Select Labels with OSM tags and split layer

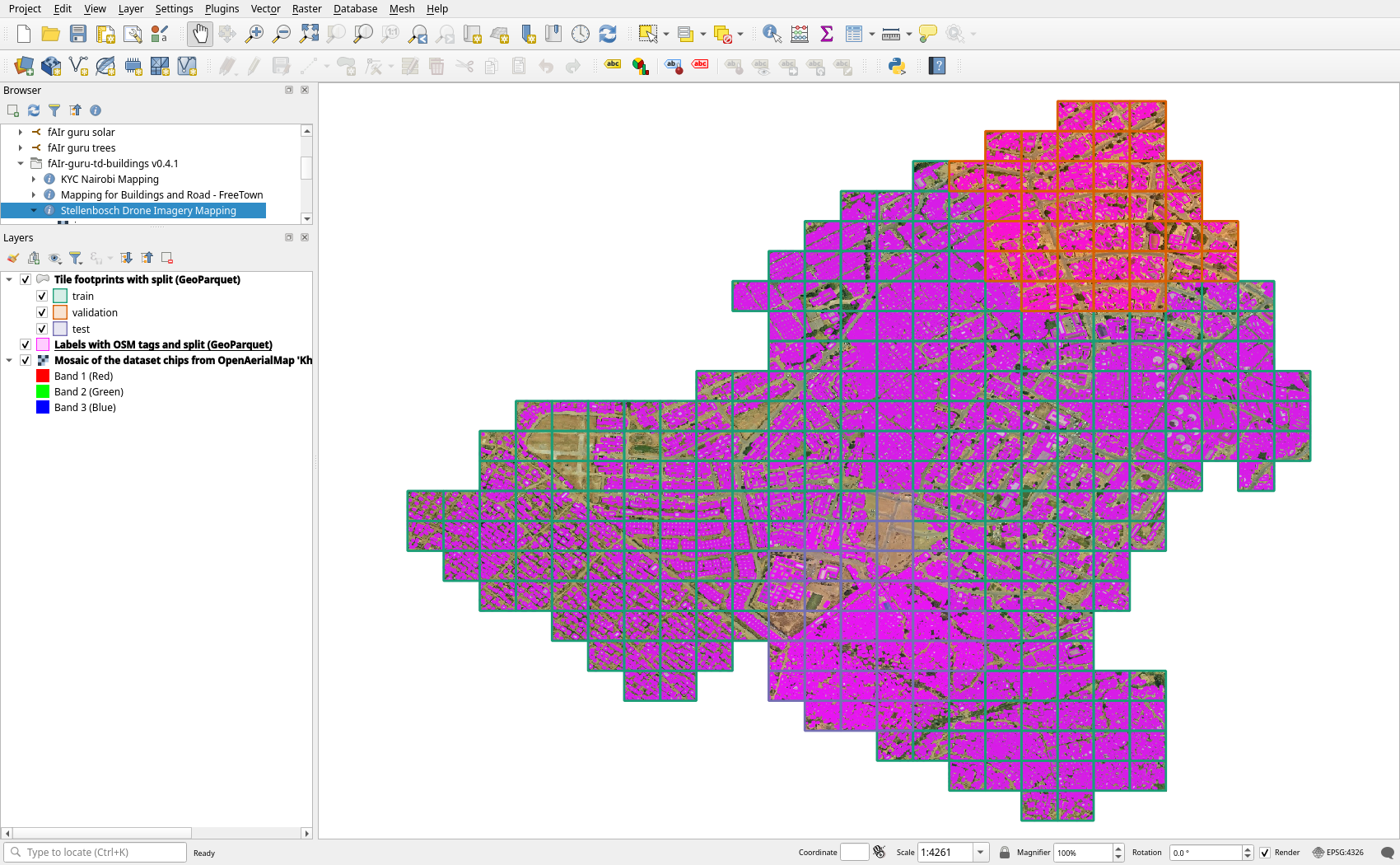click(x=163, y=344)
